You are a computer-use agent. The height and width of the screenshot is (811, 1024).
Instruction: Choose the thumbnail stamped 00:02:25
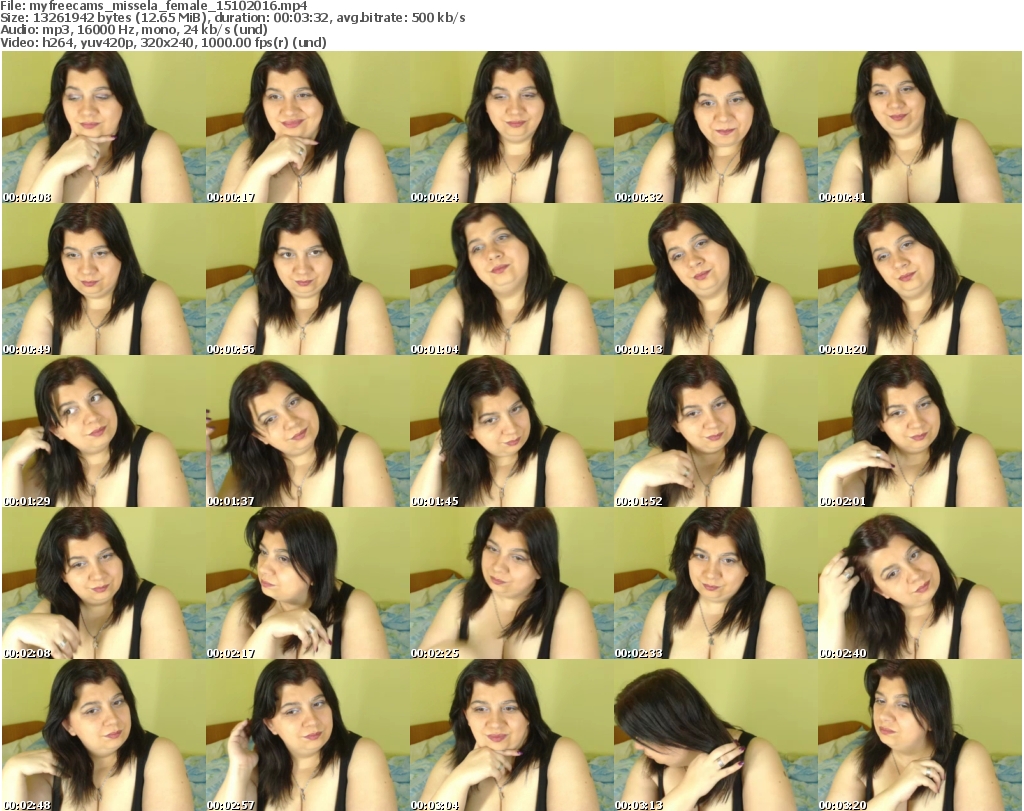[511, 583]
